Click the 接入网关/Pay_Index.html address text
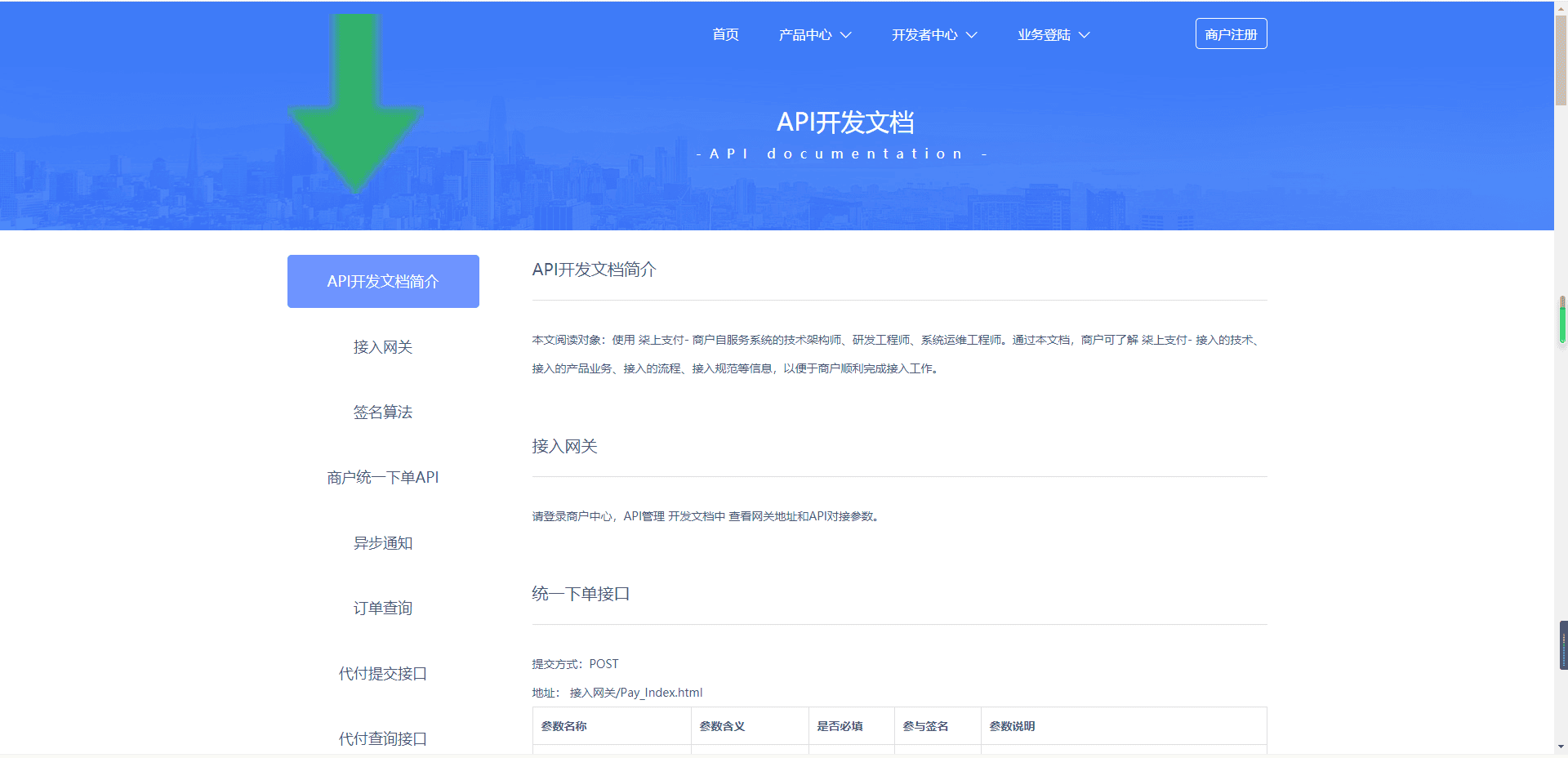The image size is (1568, 758). (636, 693)
